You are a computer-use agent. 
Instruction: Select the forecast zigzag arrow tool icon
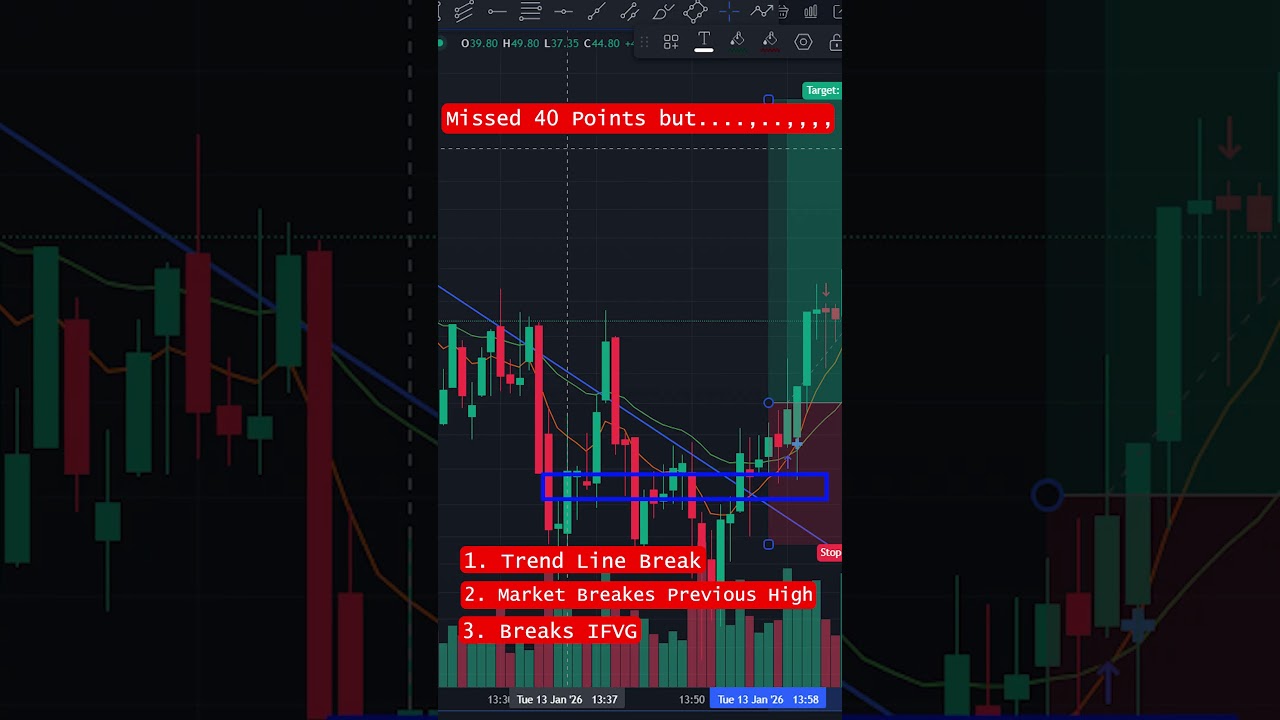(x=762, y=11)
